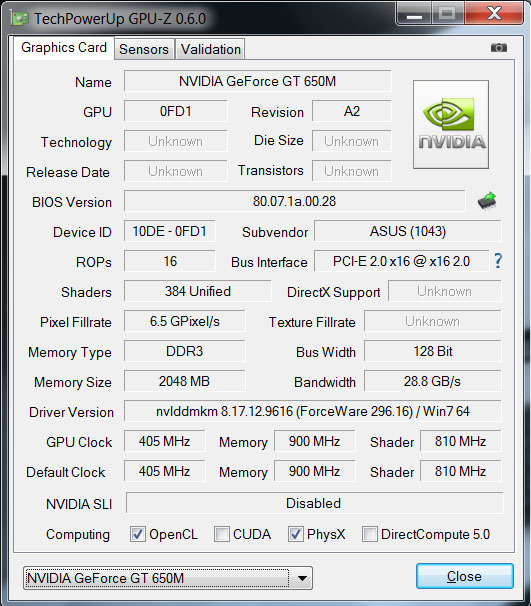Click the bus interface question mark
Viewport: 531px width, 606px height.
(498, 261)
